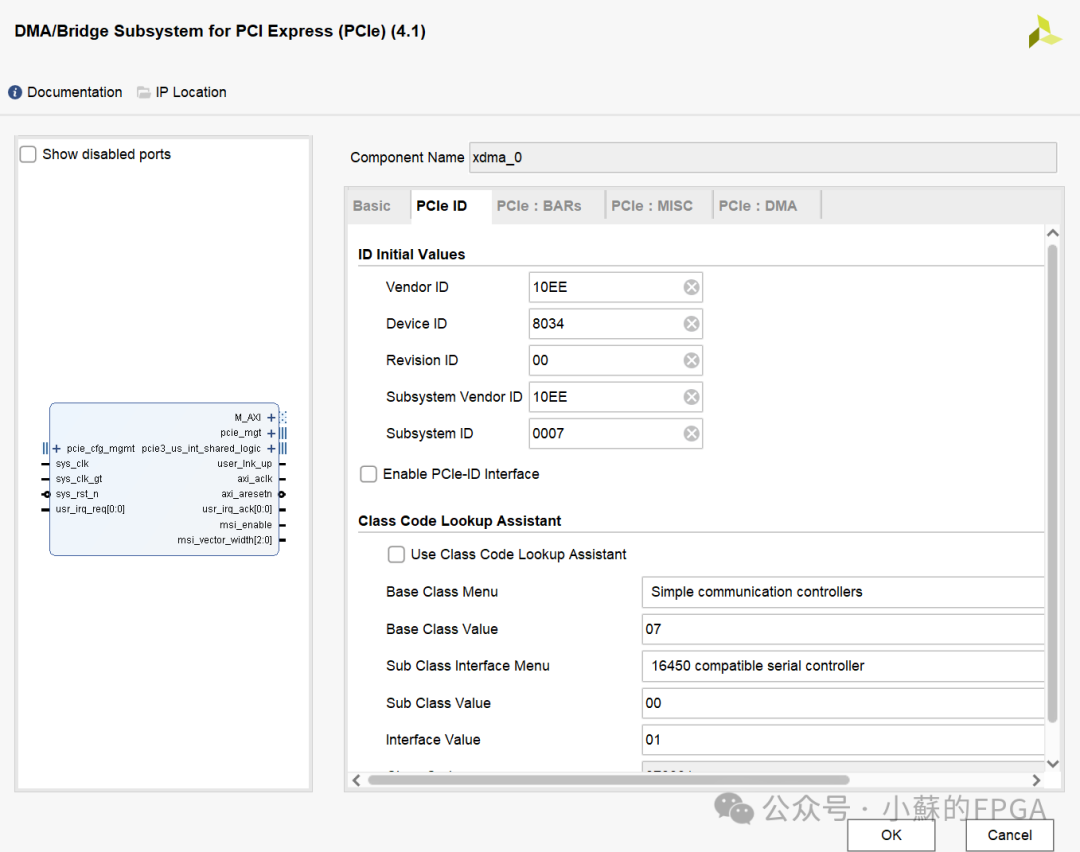The height and width of the screenshot is (852, 1080).
Task: Select the axi_aresetn port label
Action: [x=247, y=494]
